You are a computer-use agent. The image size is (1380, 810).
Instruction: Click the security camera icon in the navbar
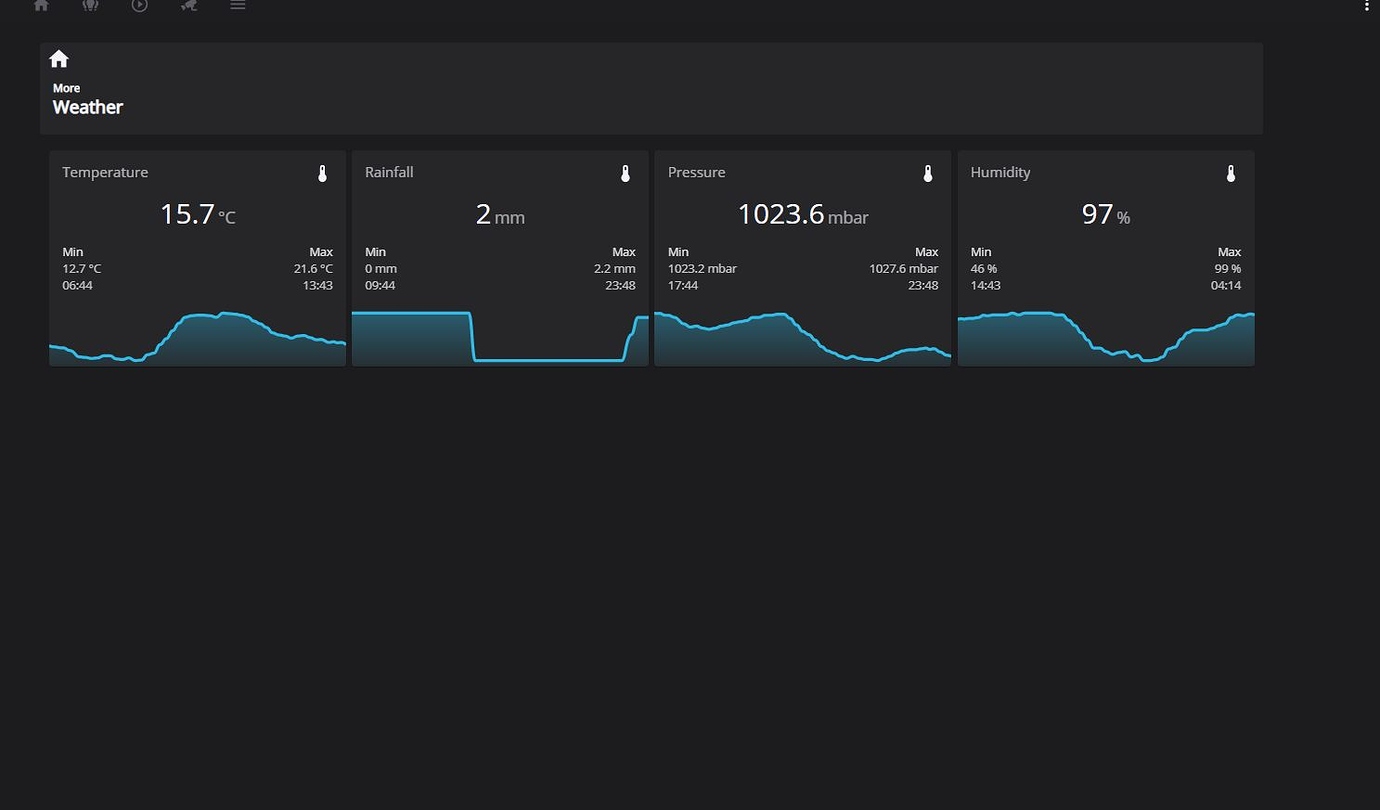click(x=188, y=6)
